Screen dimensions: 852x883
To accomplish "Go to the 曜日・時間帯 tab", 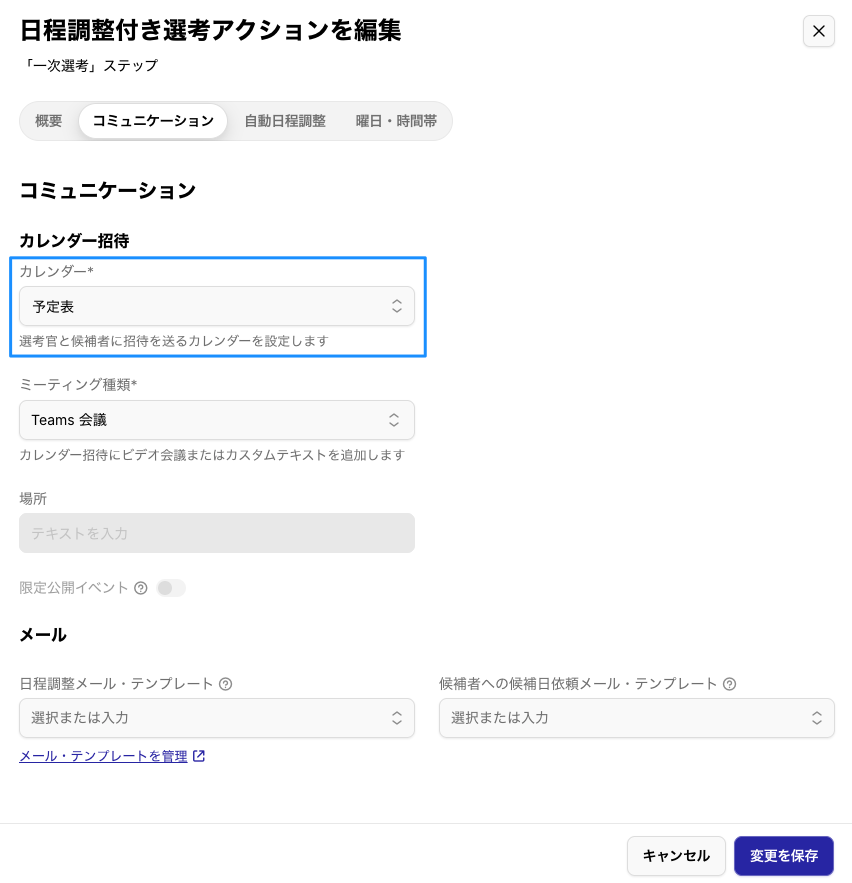I will [396, 121].
